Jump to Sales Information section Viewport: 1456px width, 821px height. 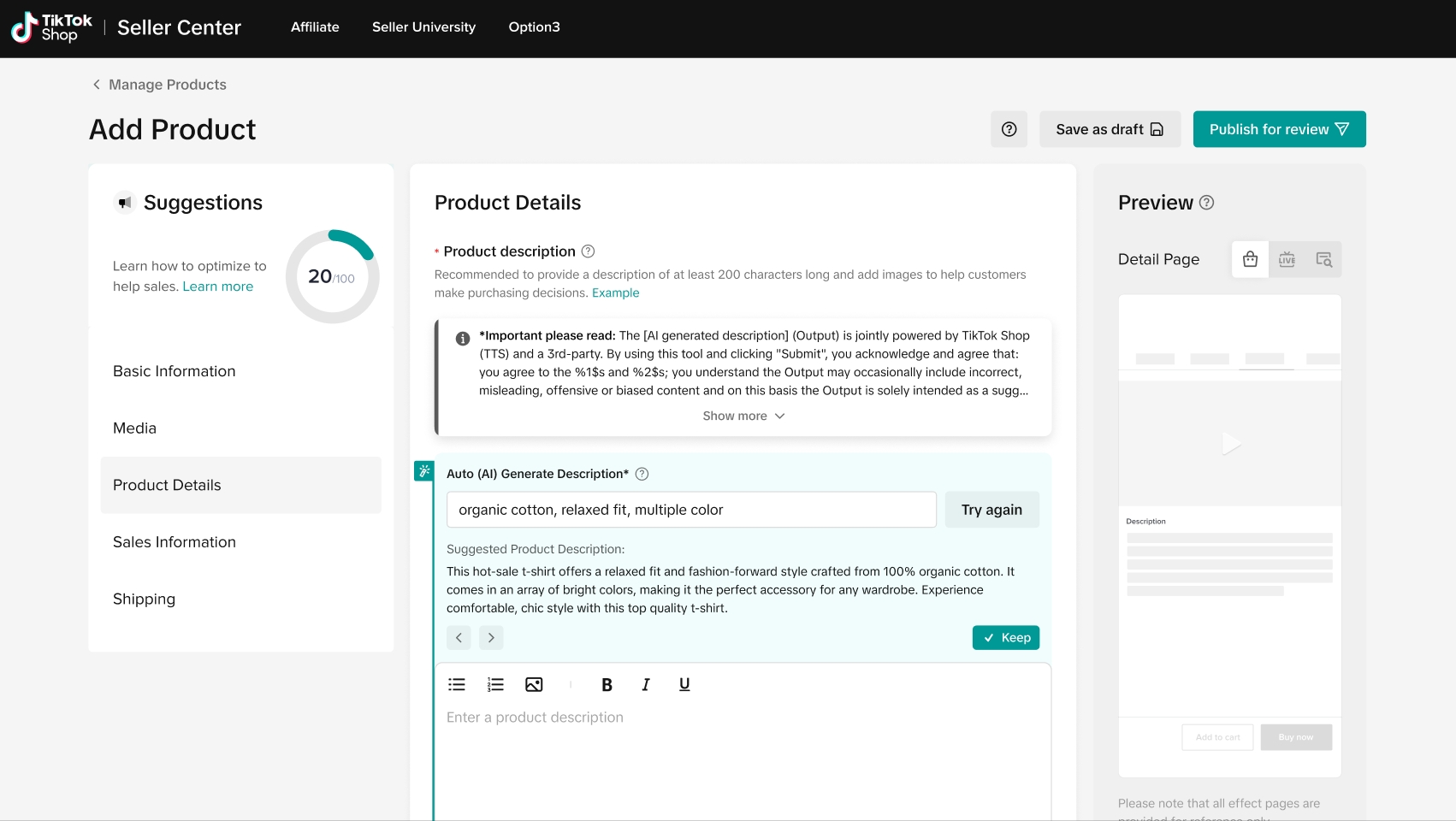coord(175,542)
